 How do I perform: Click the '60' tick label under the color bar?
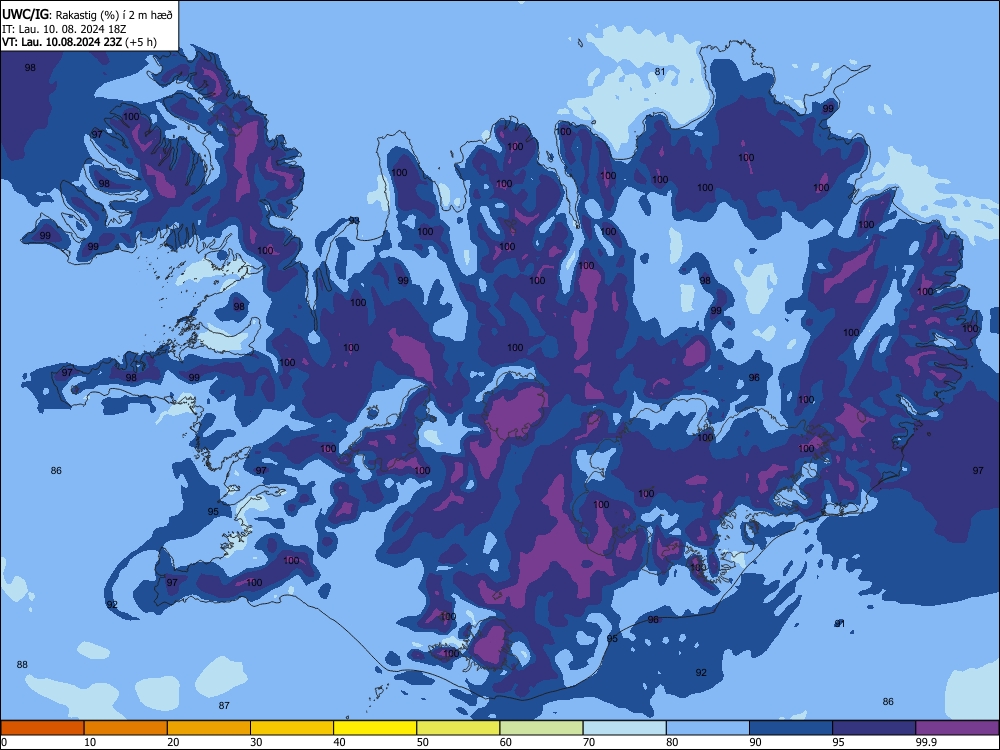506,742
